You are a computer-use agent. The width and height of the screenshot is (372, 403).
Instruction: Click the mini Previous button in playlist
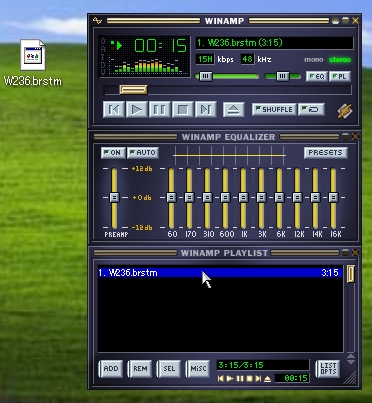[221, 379]
